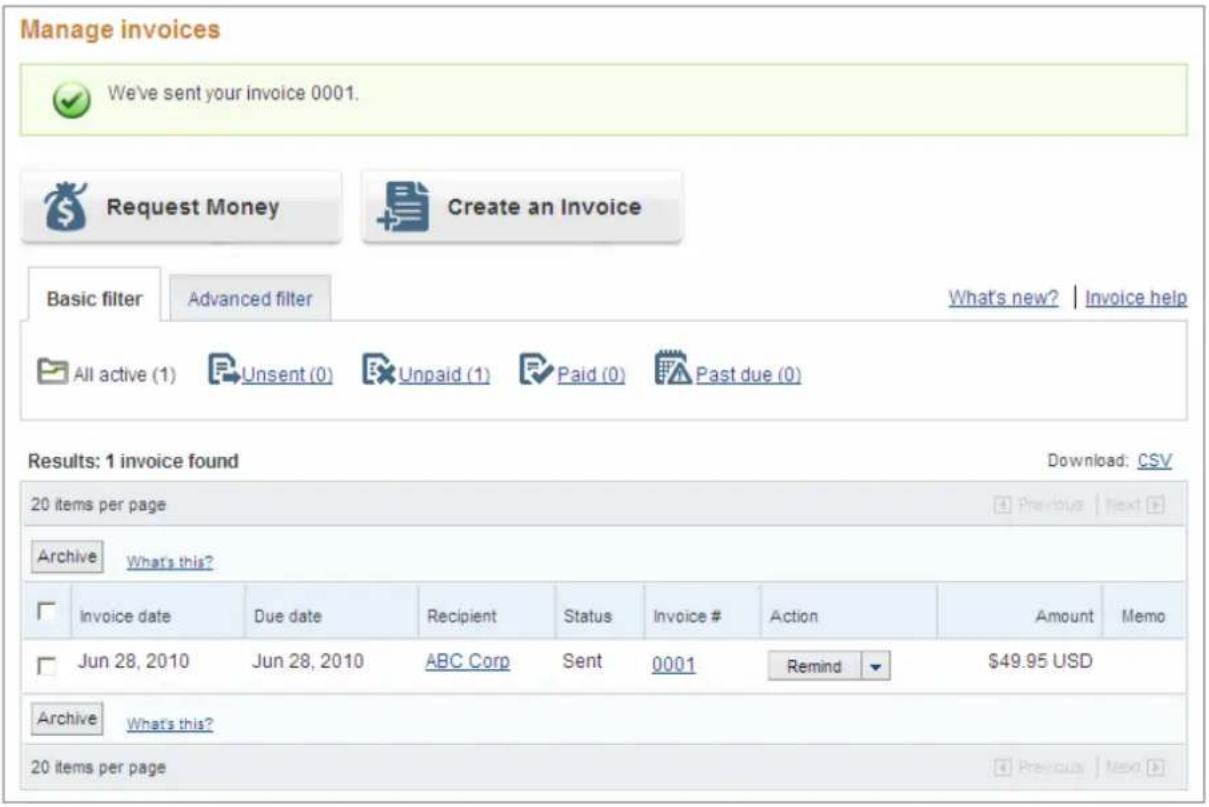
Task: Click the document icon on Create an Invoice
Action: point(403,208)
